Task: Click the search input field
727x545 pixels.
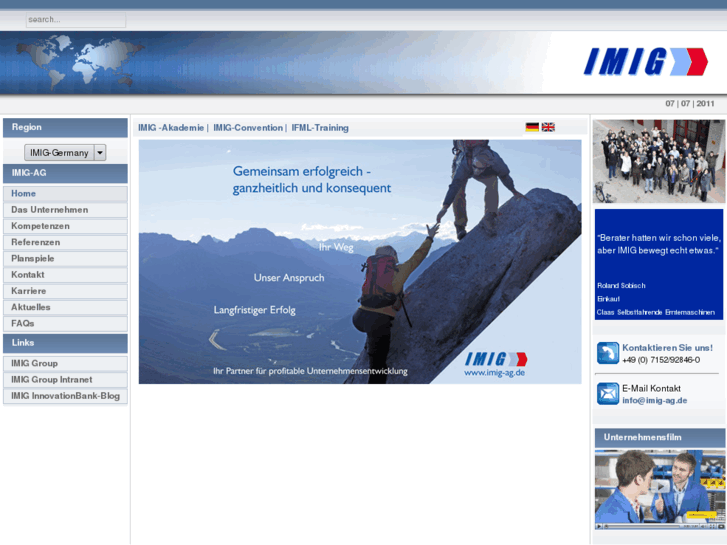Action: pyautogui.click(x=76, y=20)
